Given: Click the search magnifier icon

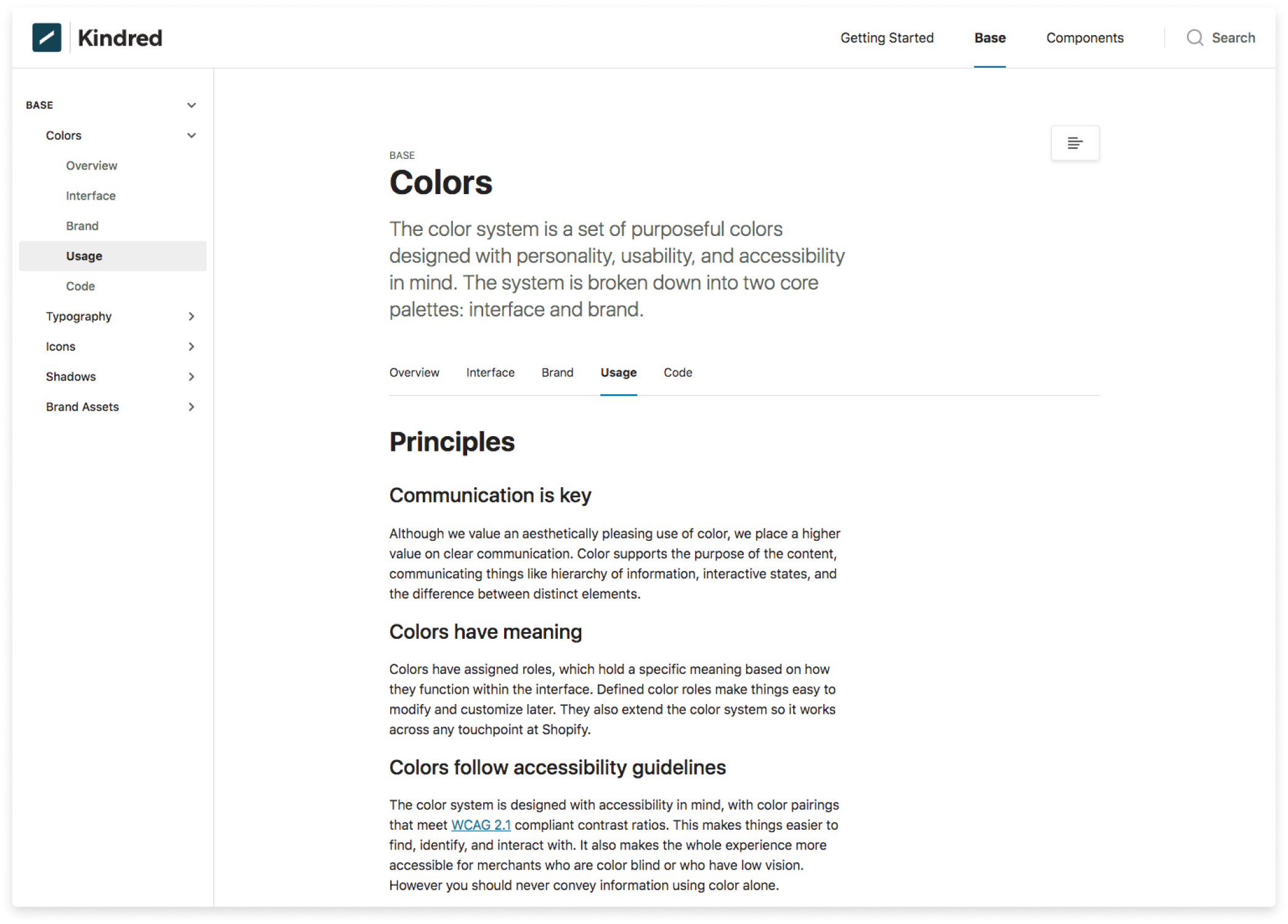Looking at the screenshot, I should pos(1195,38).
